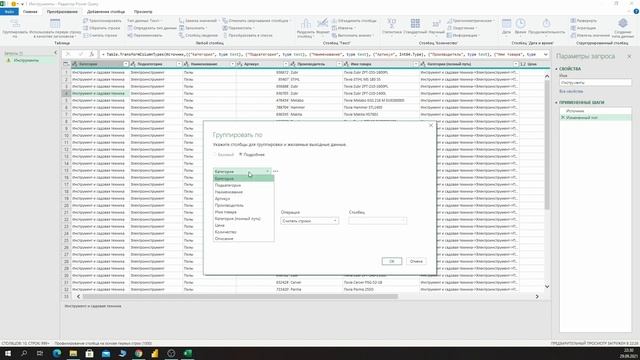Click the query name input field
The height and width of the screenshot is (360, 640).
coord(595,82)
